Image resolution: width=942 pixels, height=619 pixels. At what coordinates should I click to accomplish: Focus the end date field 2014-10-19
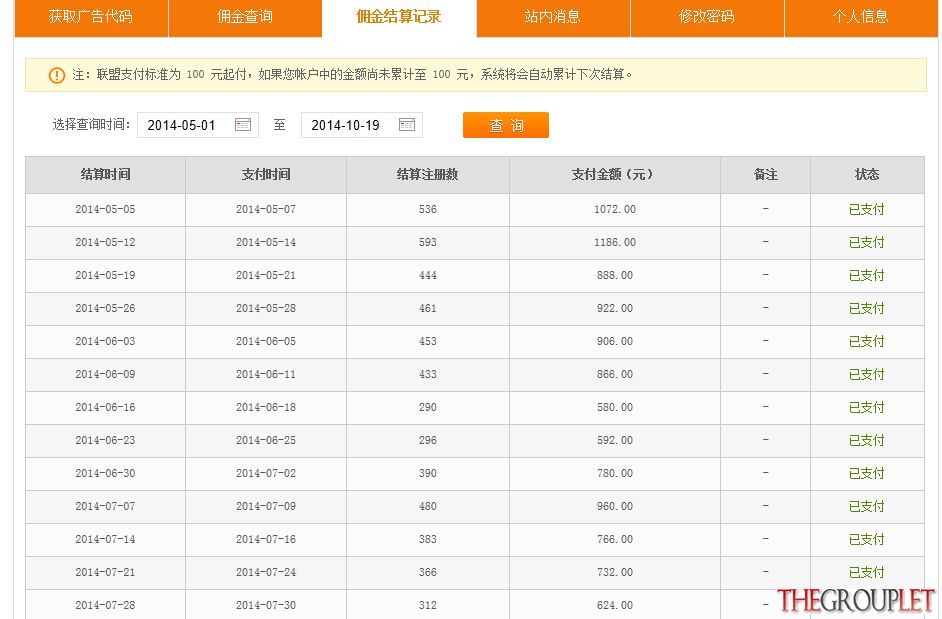coord(362,125)
